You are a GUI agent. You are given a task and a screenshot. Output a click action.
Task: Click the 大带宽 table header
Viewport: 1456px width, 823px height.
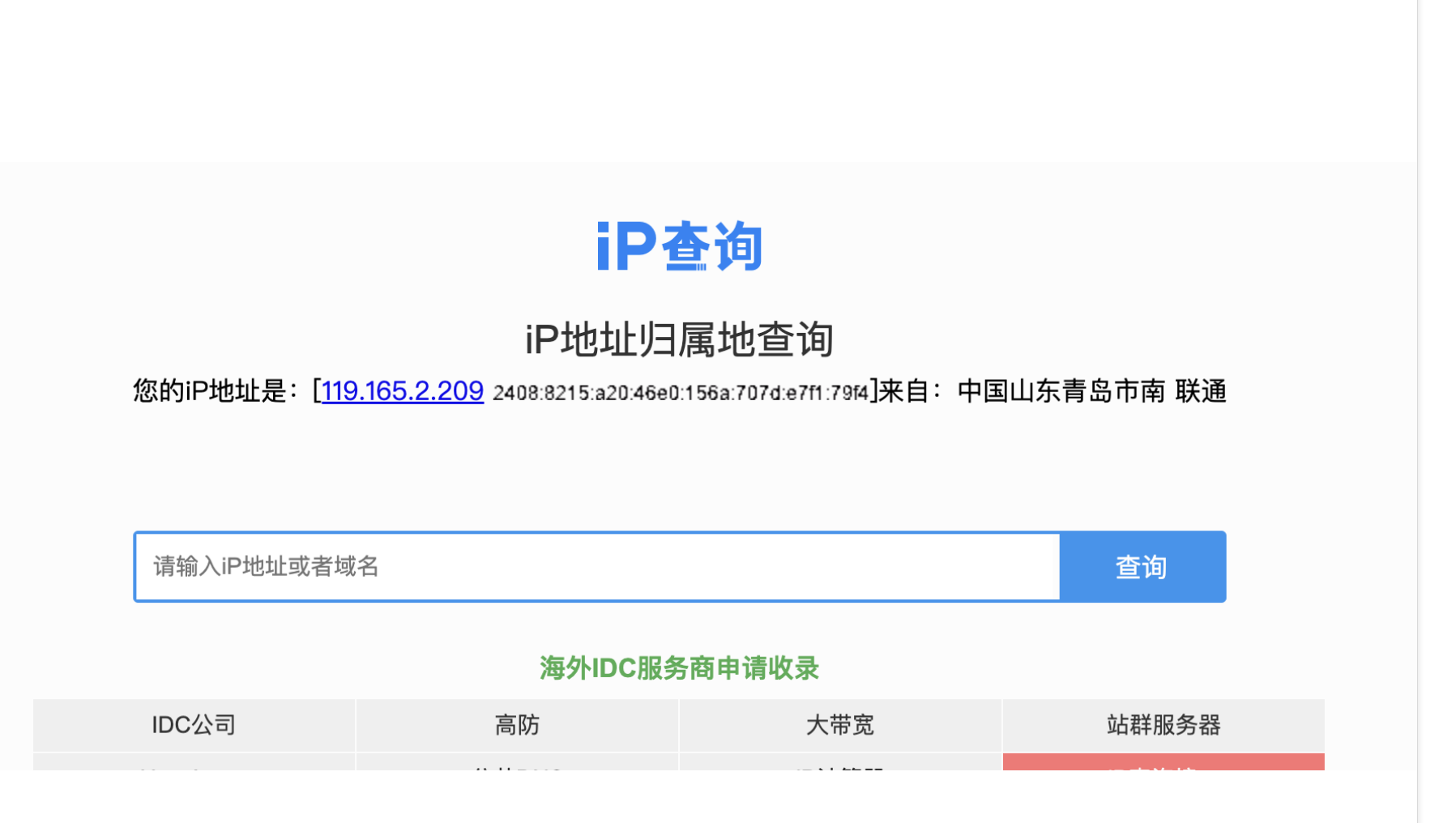pyautogui.click(x=840, y=725)
